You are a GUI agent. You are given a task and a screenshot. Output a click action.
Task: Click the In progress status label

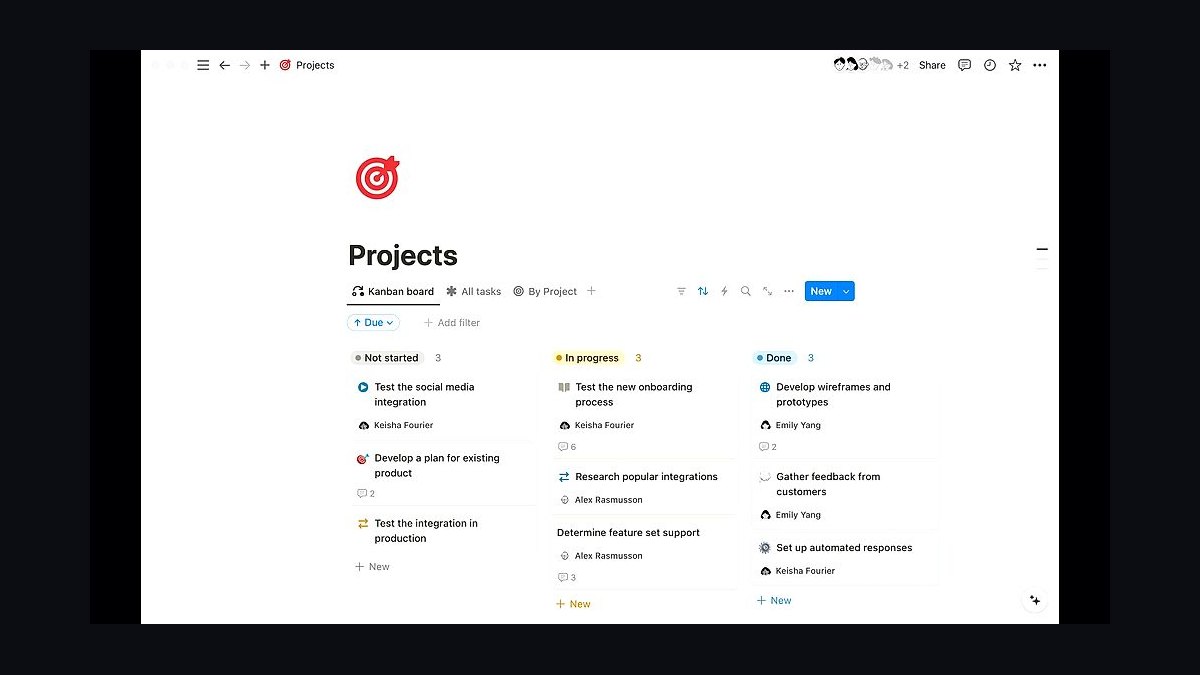point(588,358)
